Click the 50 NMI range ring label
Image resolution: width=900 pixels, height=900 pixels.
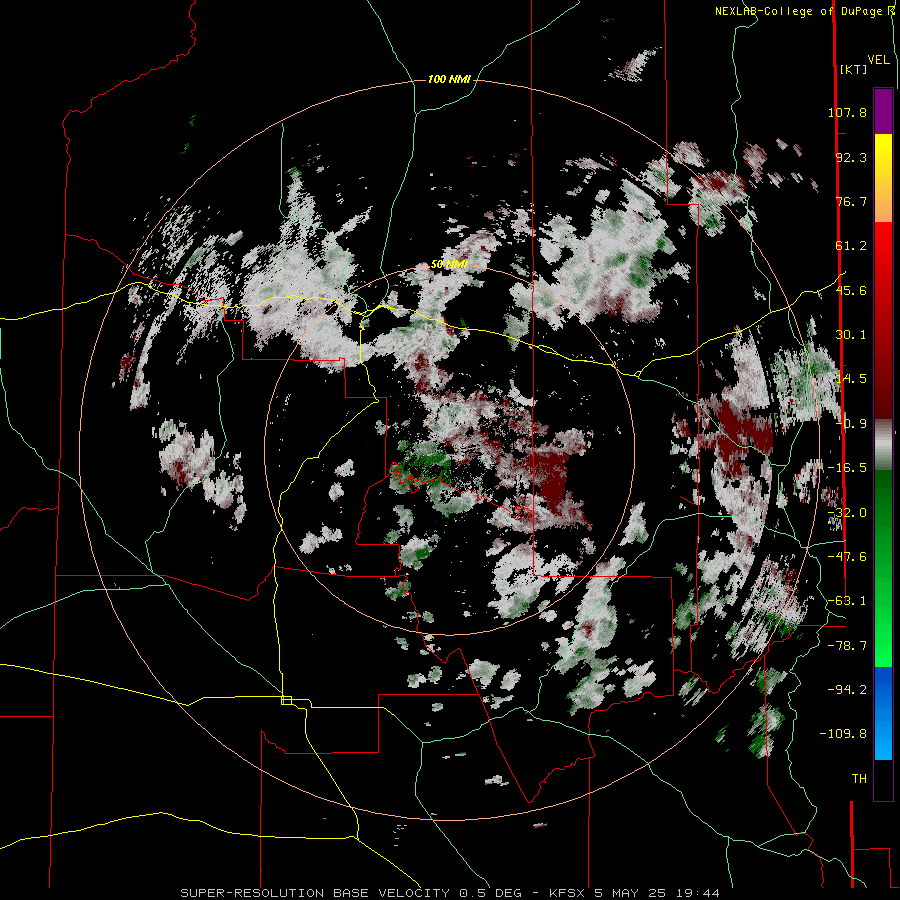pyautogui.click(x=449, y=265)
